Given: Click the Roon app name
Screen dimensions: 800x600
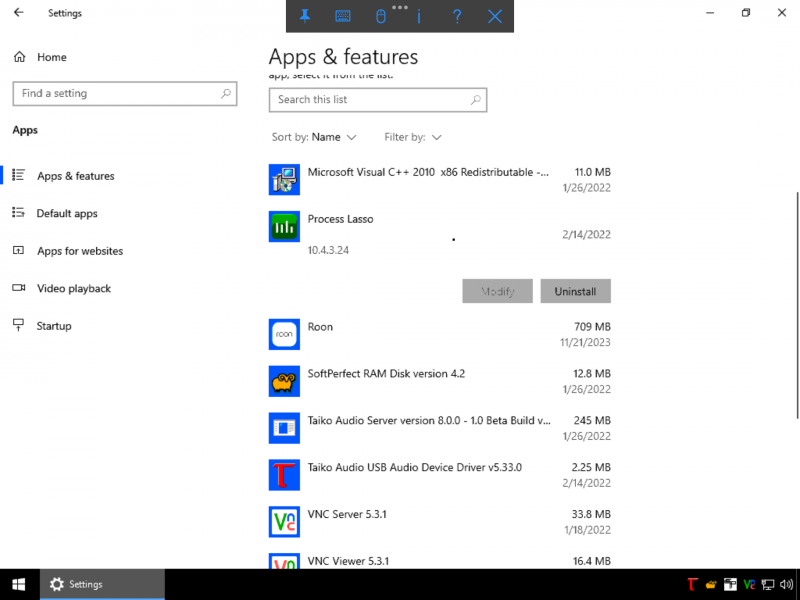Looking at the screenshot, I should point(320,327).
